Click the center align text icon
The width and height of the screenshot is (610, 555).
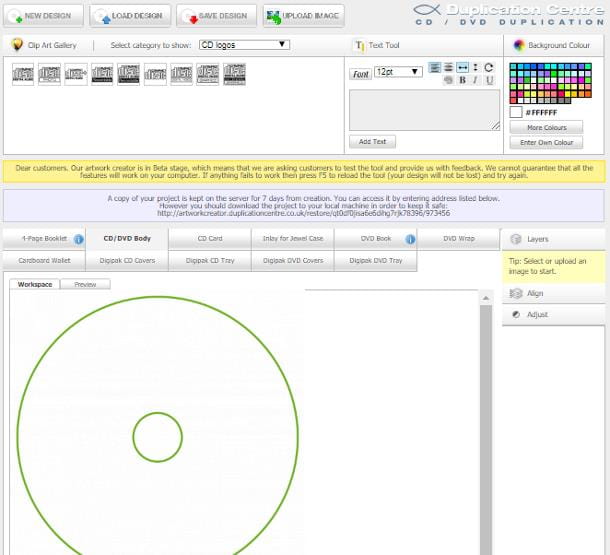[x=448, y=67]
